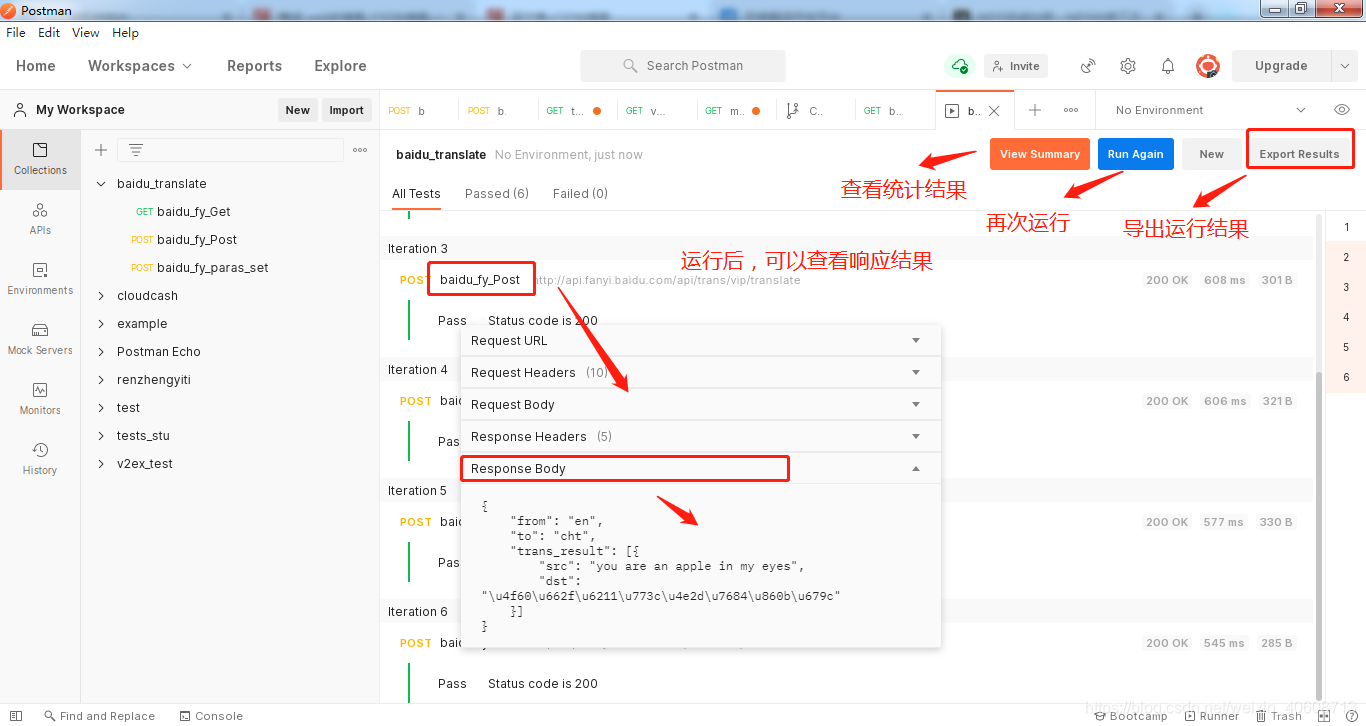Click the View Summary button
This screenshot has height=726, width=1366.
1040,154
